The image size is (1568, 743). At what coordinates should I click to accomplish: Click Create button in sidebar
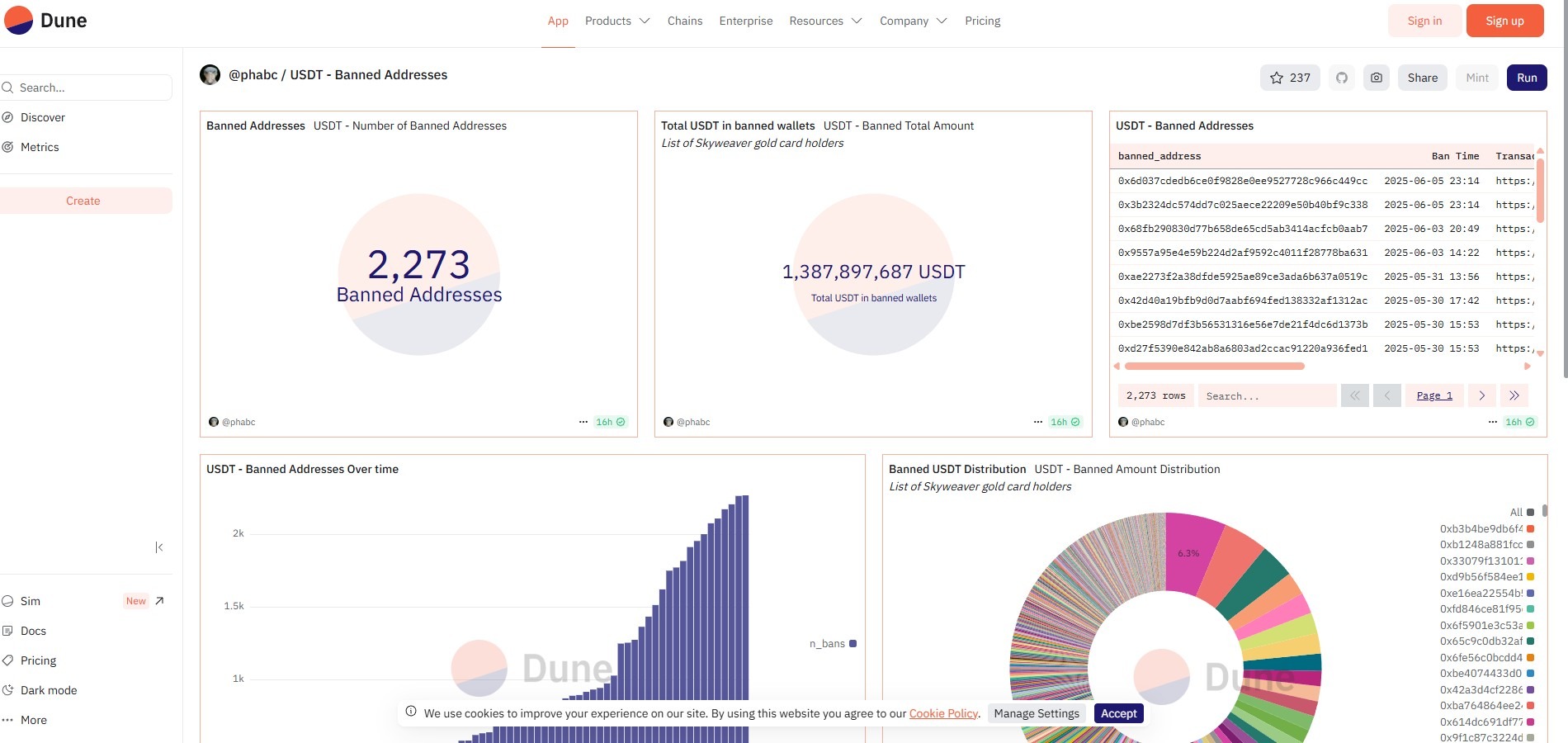click(83, 201)
